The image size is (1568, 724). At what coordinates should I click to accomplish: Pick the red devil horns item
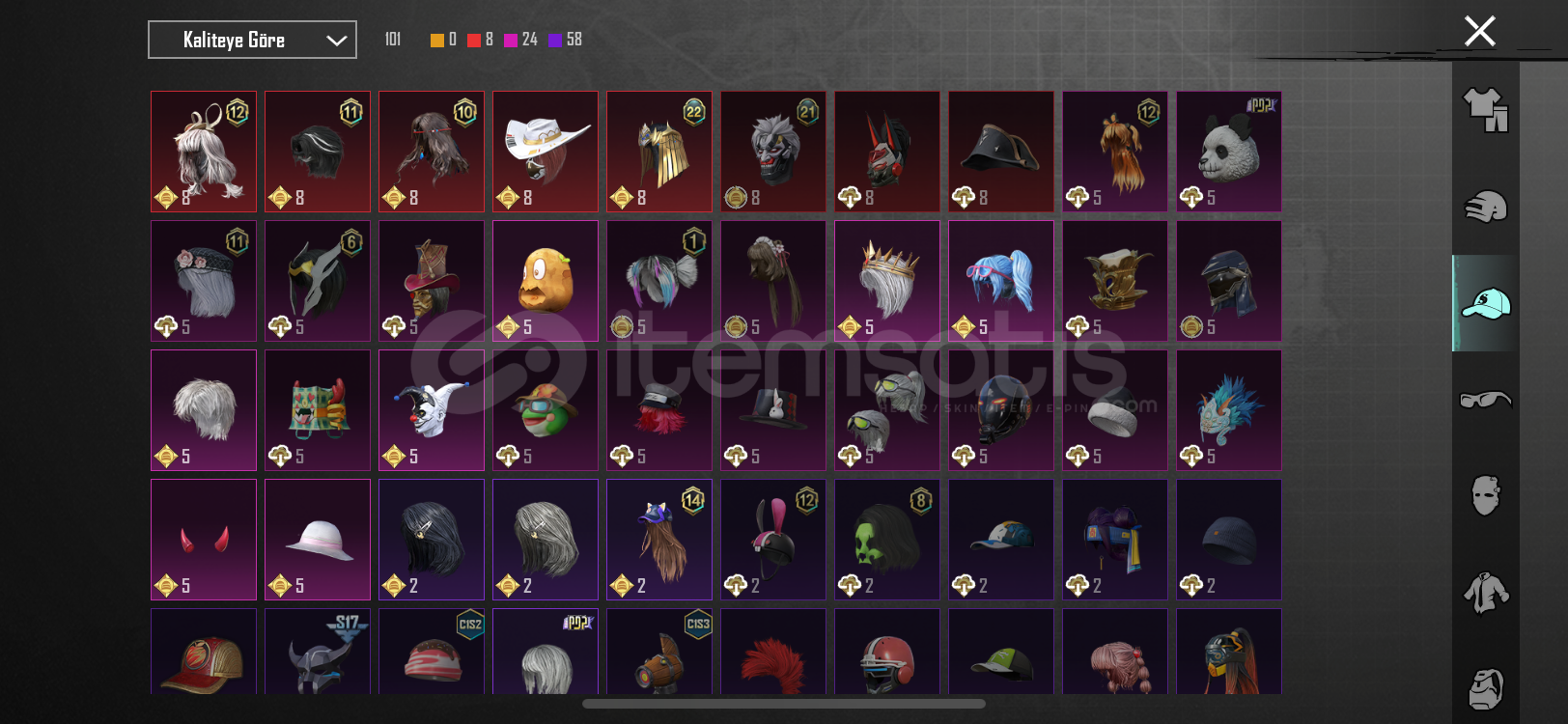pyautogui.click(x=203, y=540)
